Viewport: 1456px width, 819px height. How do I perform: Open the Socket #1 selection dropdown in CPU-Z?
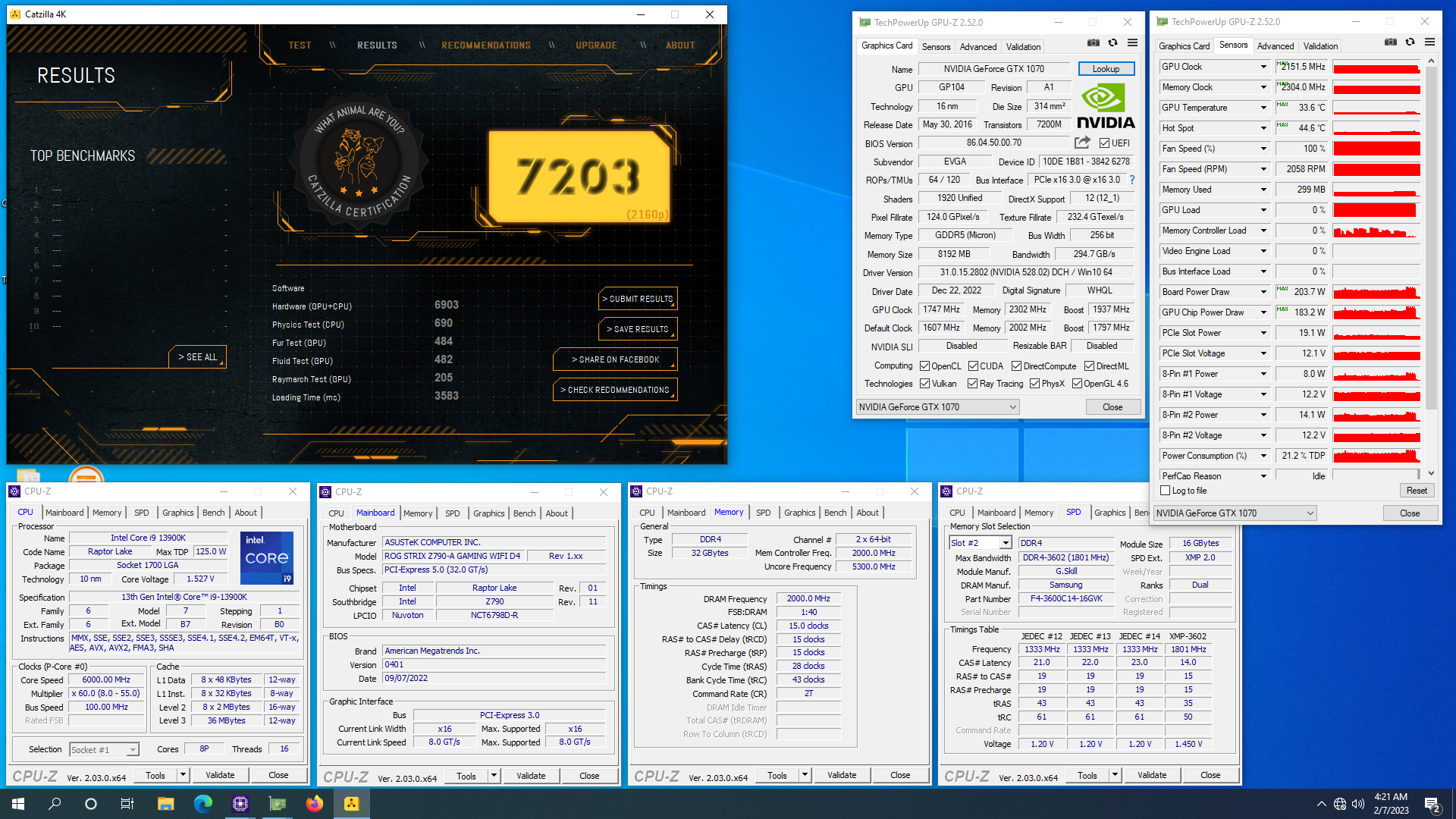[104, 749]
